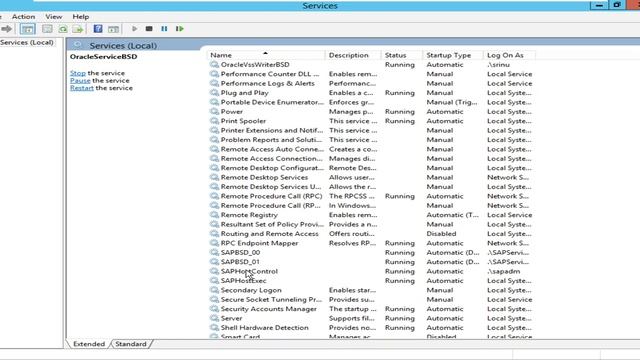Select Problem Reports and Soluti... row
This screenshot has height=360, width=640.
point(371,140)
